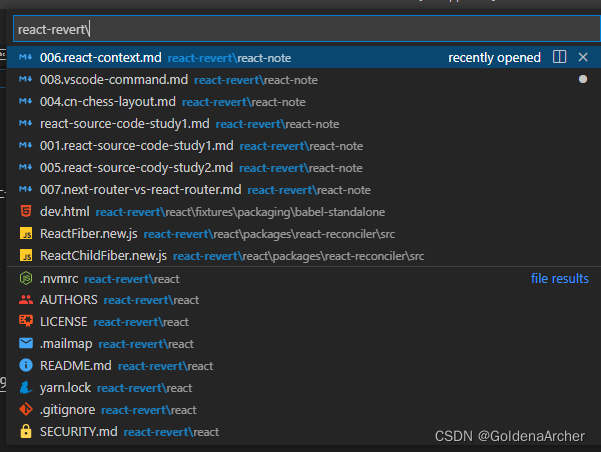Open 008.vscode-command.md file
The height and width of the screenshot is (452, 601).
(114, 80)
